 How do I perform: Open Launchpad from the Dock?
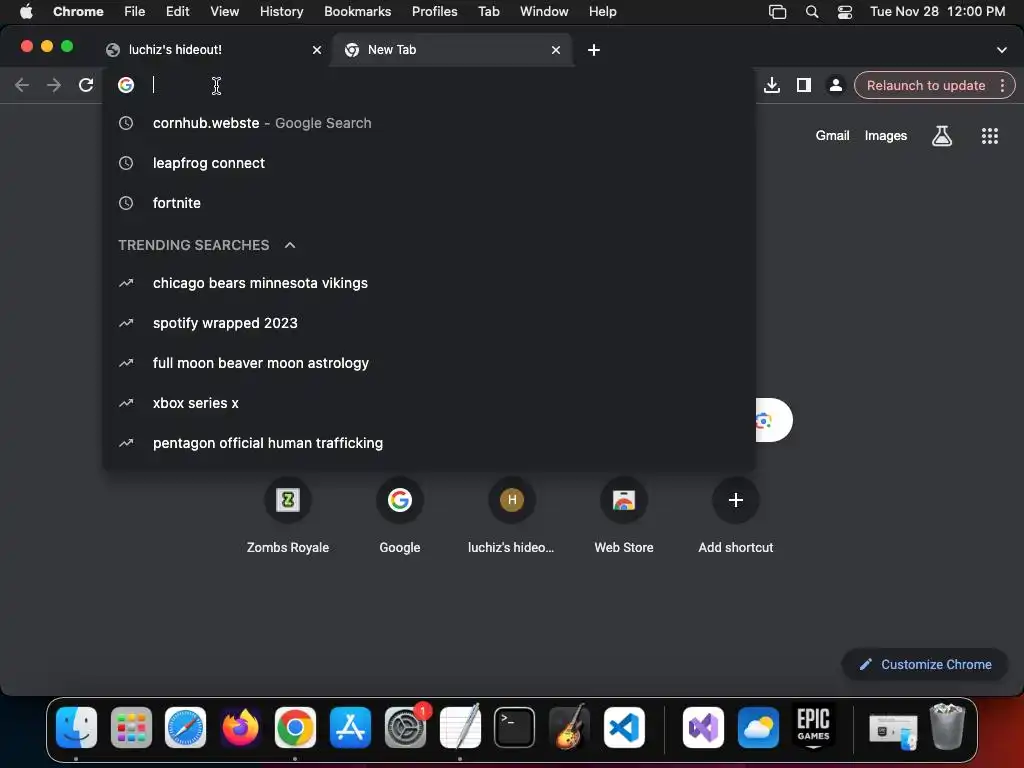(131, 727)
